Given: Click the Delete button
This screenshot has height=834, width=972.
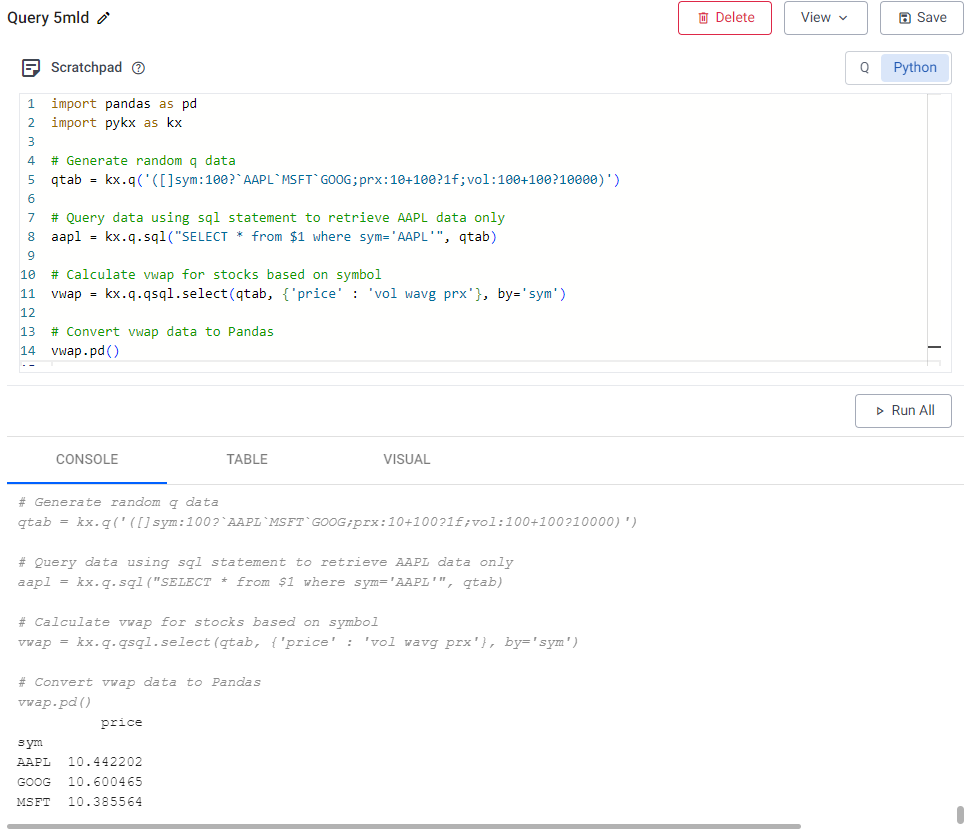Looking at the screenshot, I should 724,18.
